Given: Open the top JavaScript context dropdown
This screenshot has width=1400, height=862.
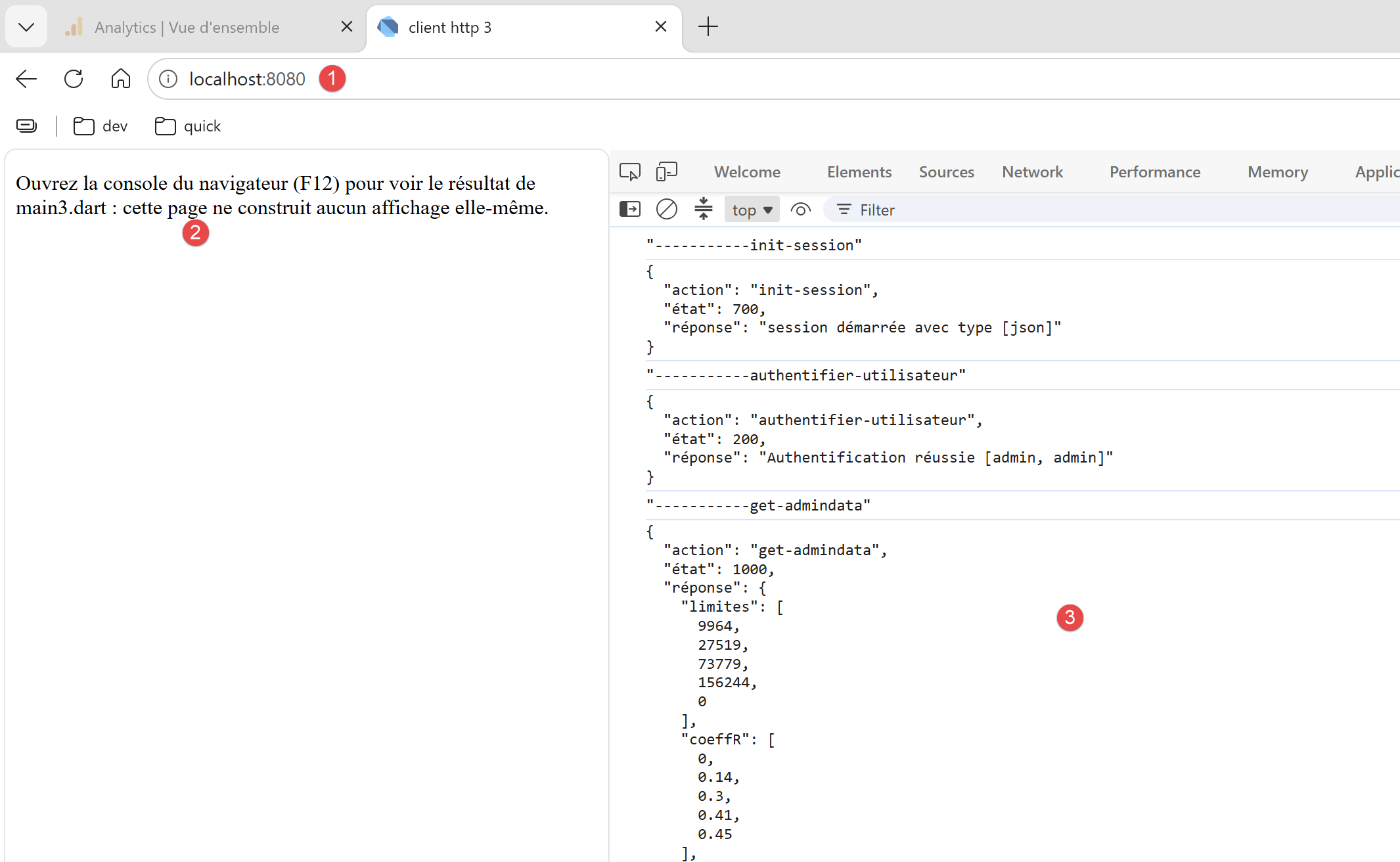Looking at the screenshot, I should pyautogui.click(x=752, y=210).
